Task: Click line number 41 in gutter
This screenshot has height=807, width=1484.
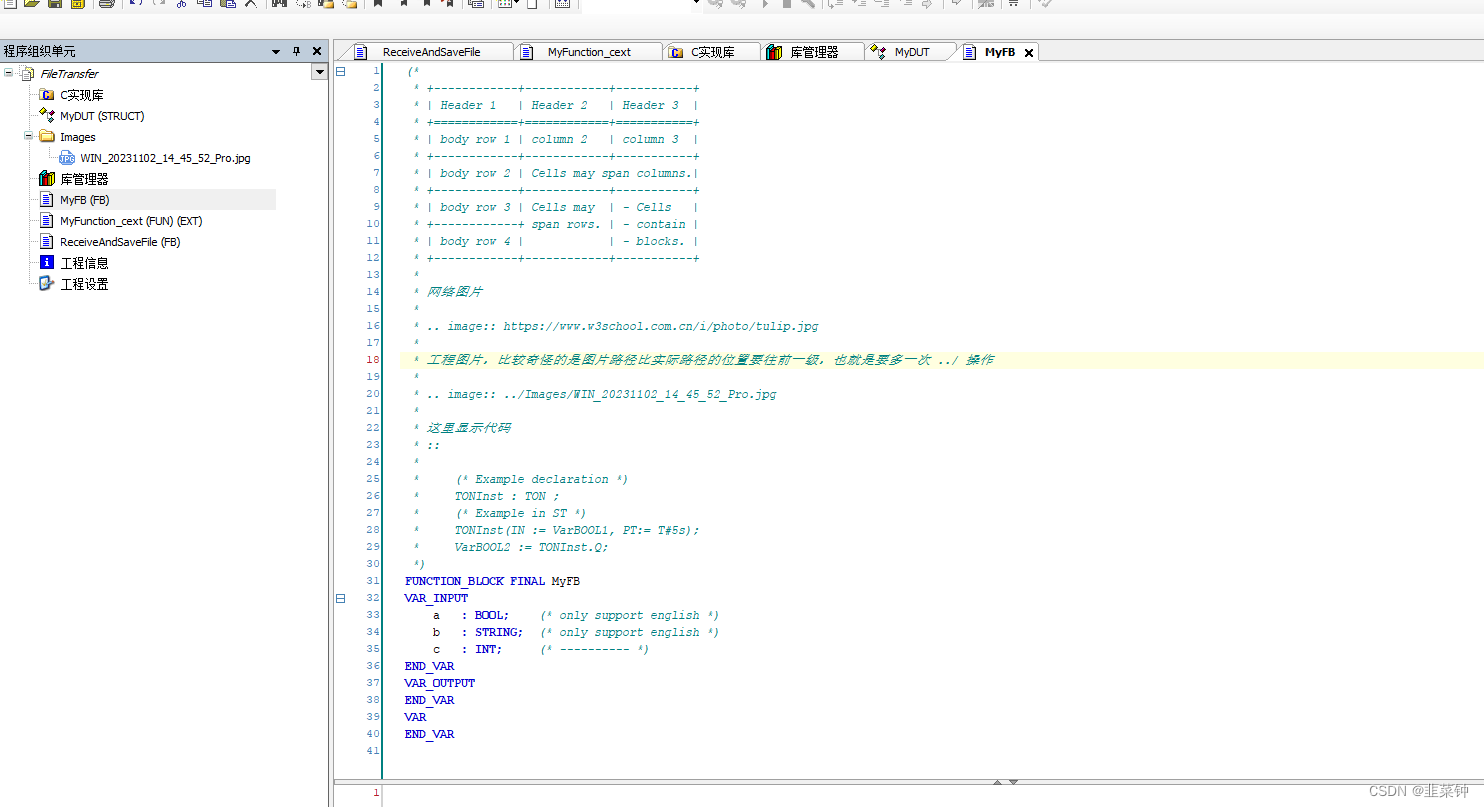Action: coord(373,751)
